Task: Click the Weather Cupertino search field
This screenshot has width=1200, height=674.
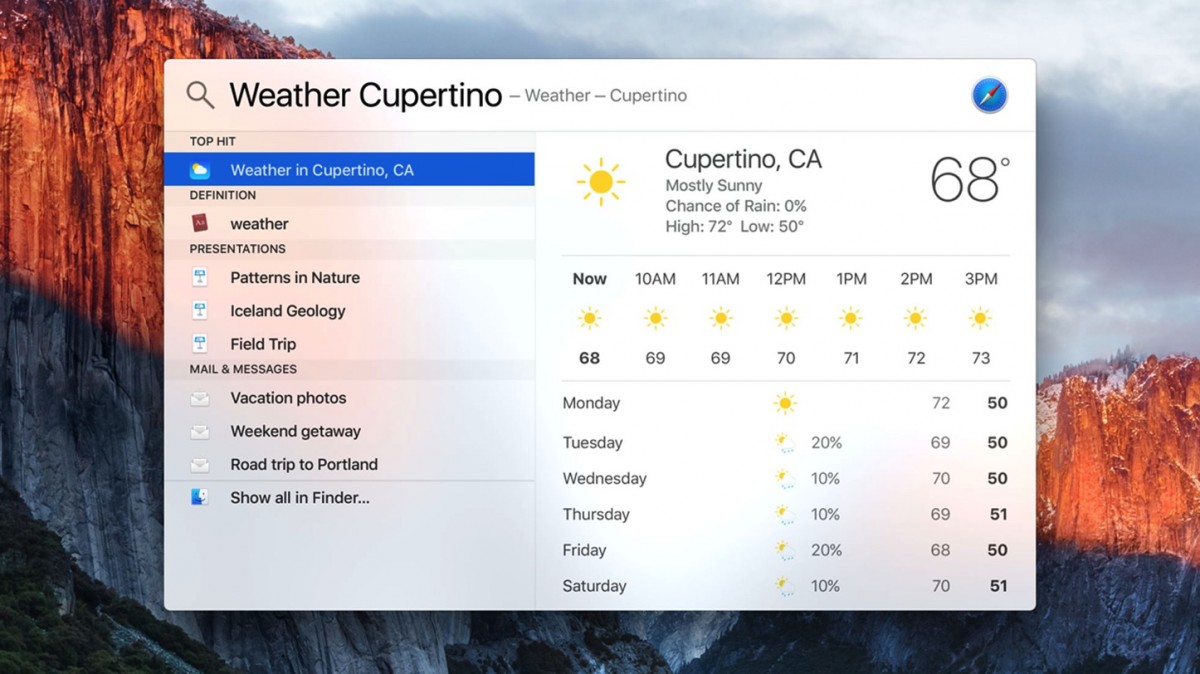Action: pyautogui.click(x=366, y=96)
